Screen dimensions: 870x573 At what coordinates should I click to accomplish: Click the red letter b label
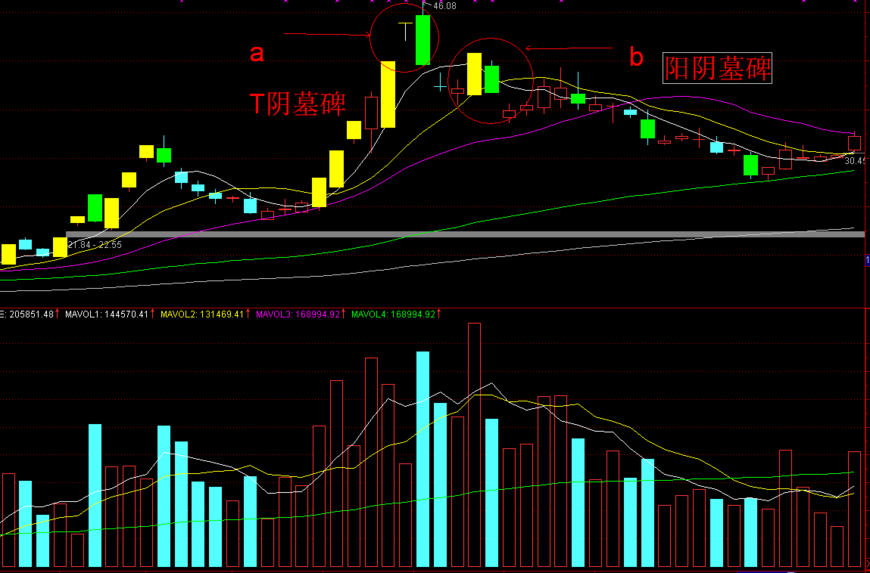tap(636, 57)
